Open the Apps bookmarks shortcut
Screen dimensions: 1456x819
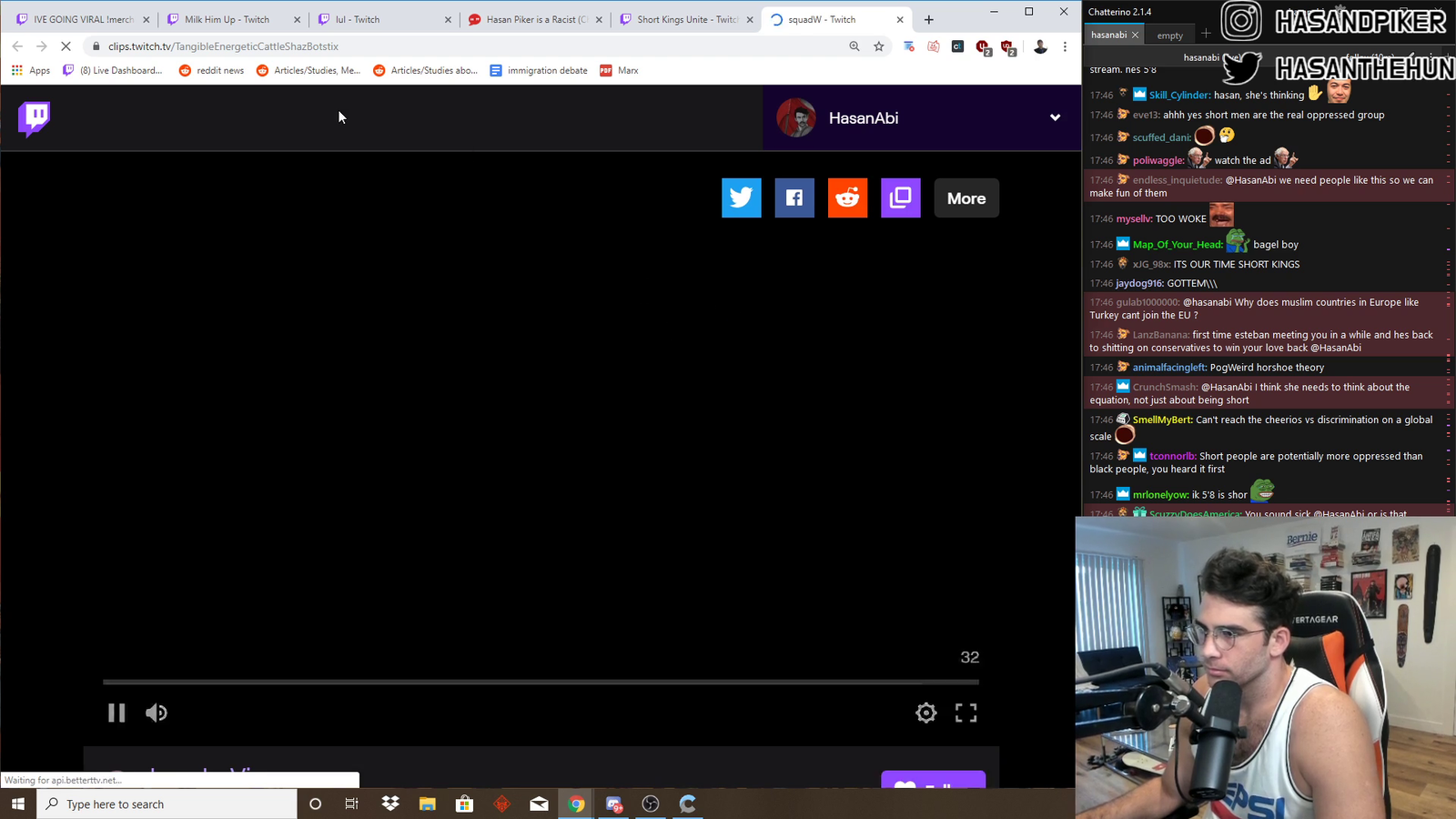point(31,70)
